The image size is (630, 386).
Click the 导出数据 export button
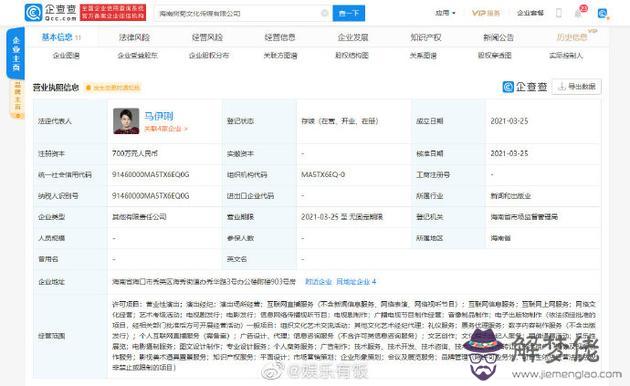[577, 86]
